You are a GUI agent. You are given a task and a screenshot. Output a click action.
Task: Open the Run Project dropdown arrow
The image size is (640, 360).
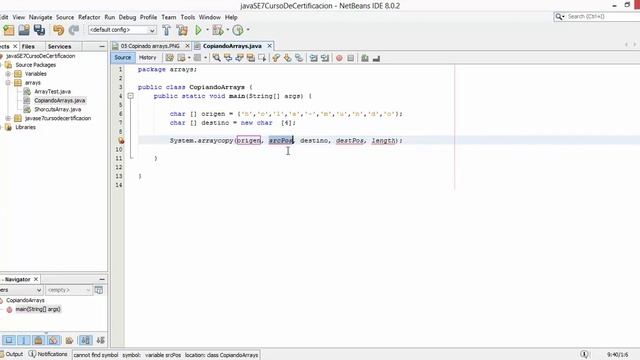point(207,30)
